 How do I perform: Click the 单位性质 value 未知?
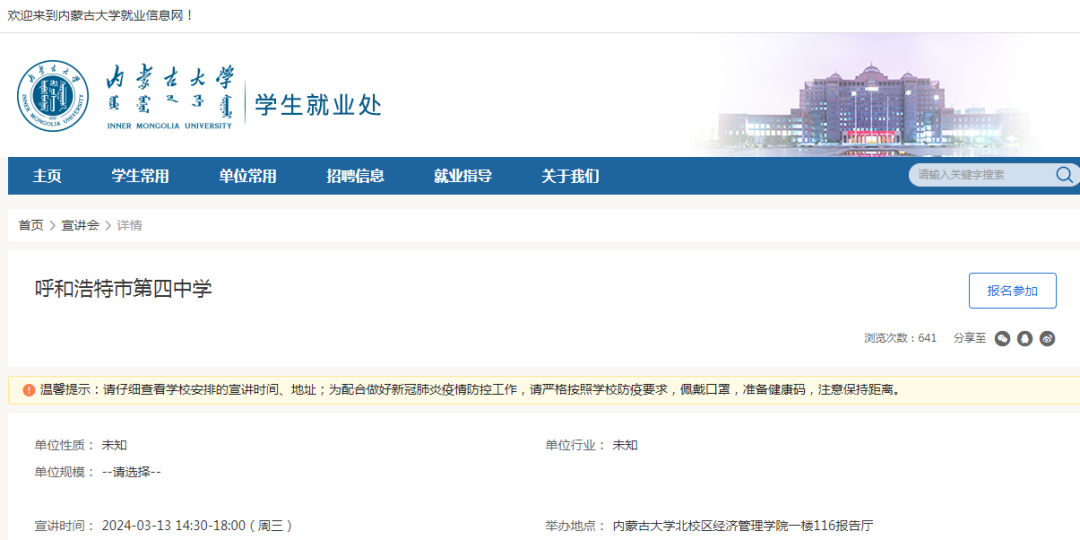114,445
